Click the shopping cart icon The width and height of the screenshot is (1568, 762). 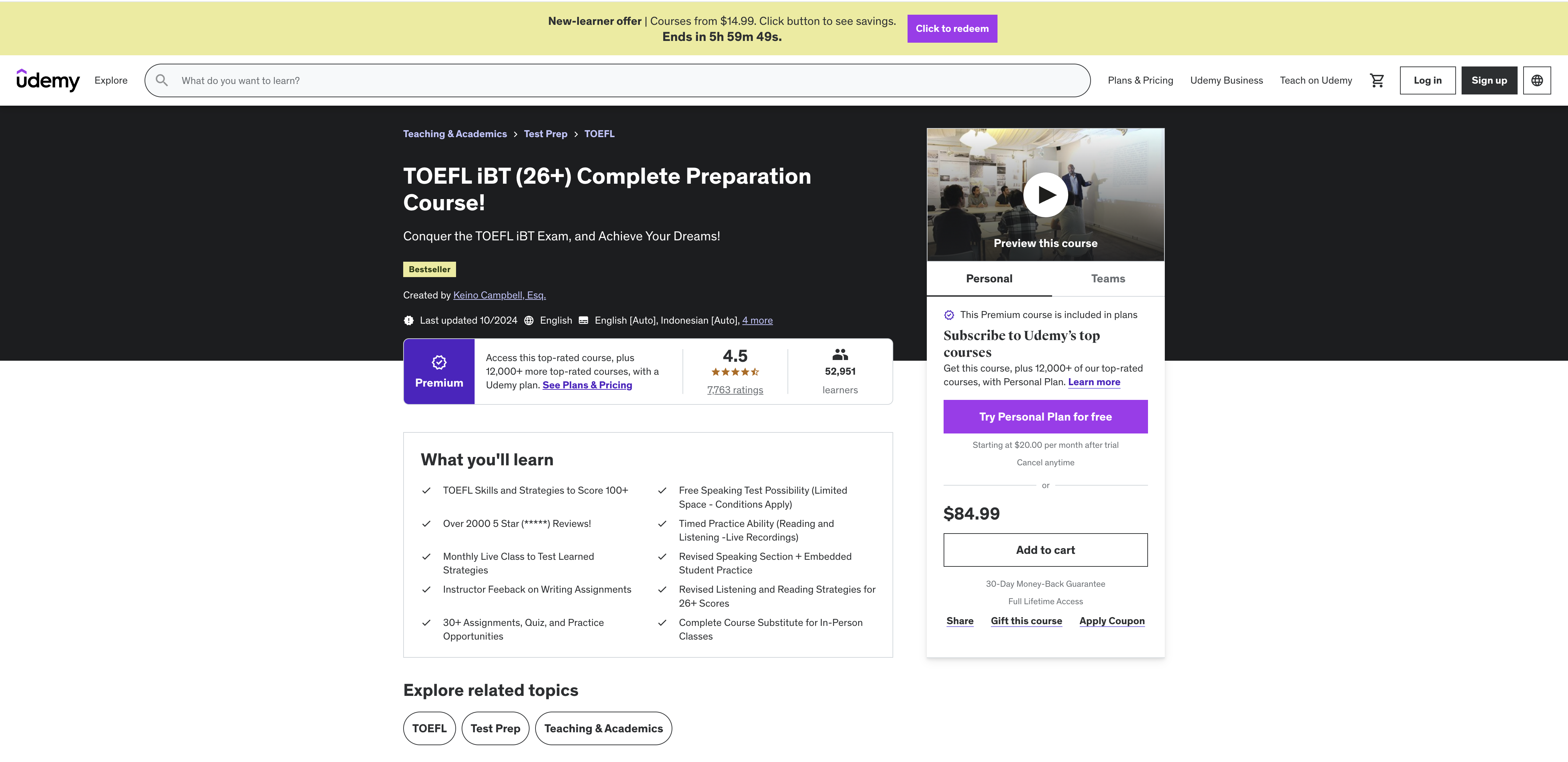point(1377,80)
